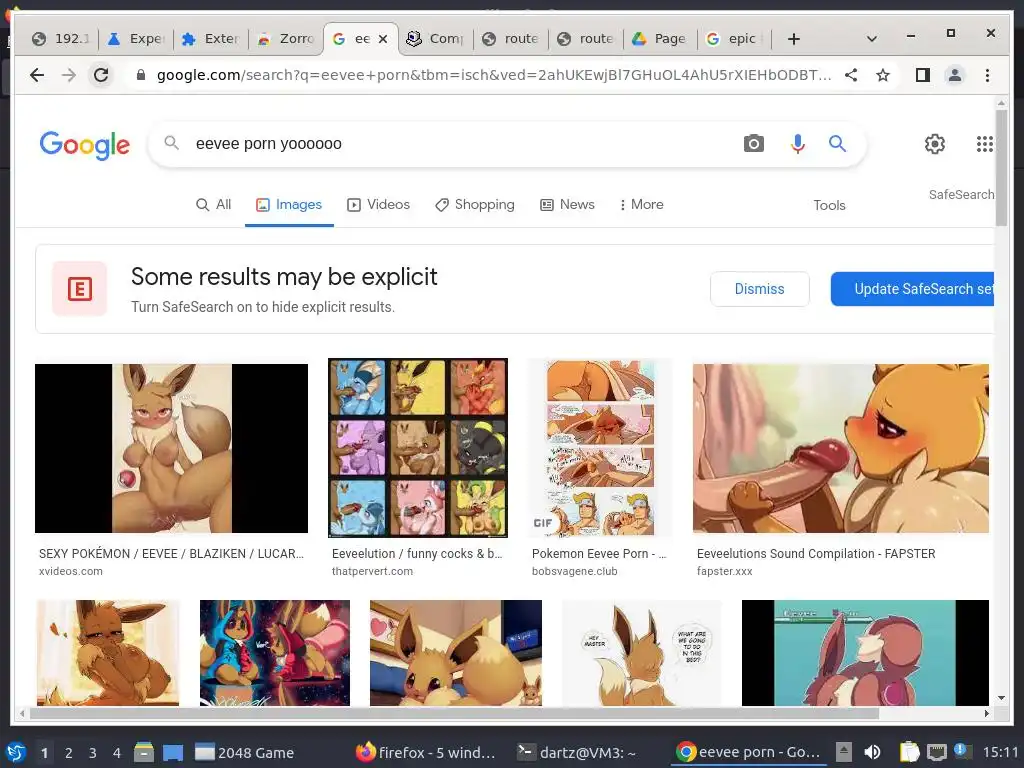Open the taskbar start menu icon
This screenshot has width=1024, height=768.
click(16, 752)
